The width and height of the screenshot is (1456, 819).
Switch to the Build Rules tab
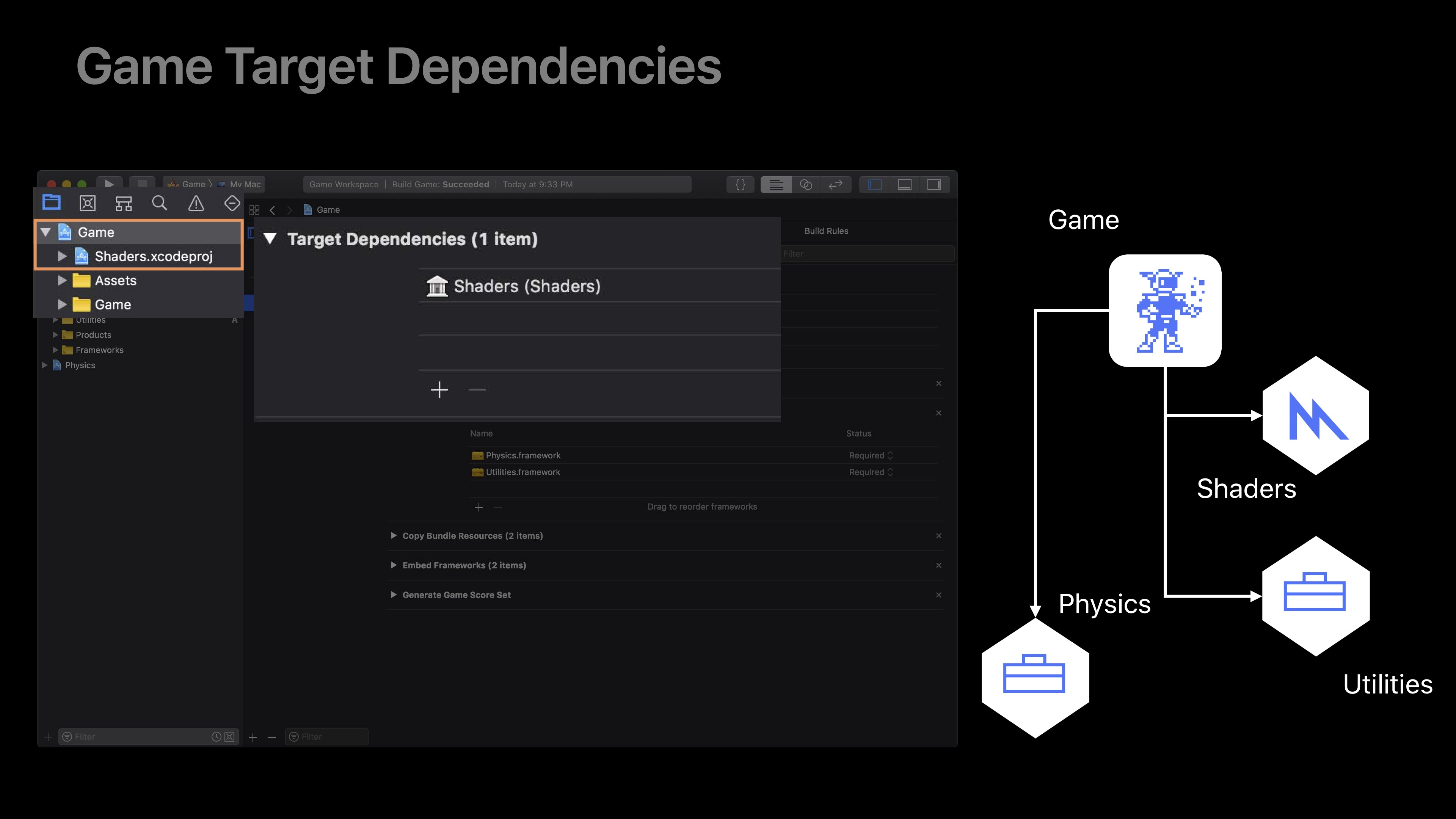tap(826, 231)
